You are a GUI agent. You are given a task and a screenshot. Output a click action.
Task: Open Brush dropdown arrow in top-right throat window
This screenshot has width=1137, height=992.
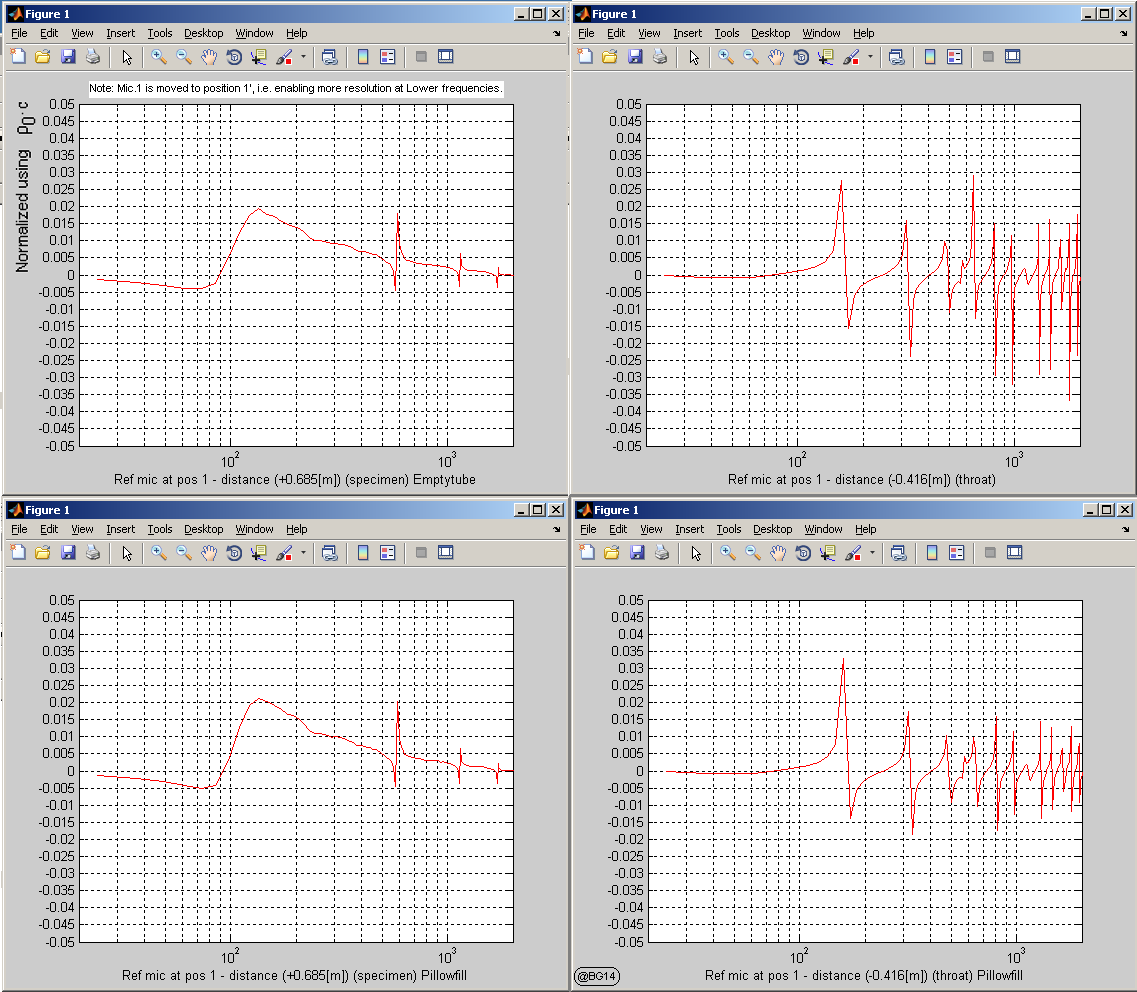[870, 57]
